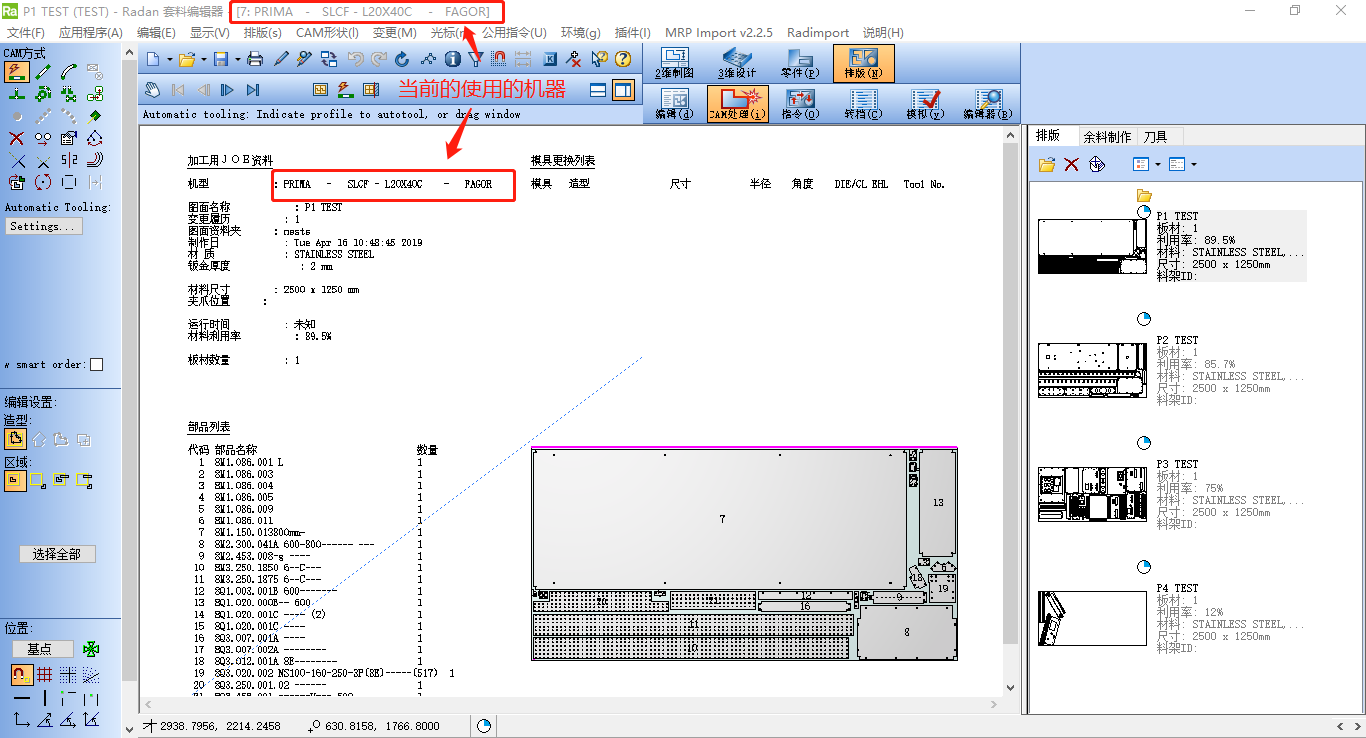This screenshot has width=1366, height=738.
Task: Click the green line tool in CAM panel
Action: coord(43,71)
